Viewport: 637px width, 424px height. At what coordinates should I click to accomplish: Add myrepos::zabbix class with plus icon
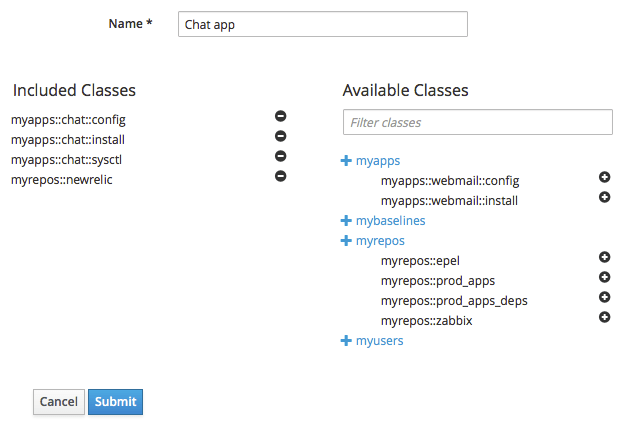click(x=604, y=317)
